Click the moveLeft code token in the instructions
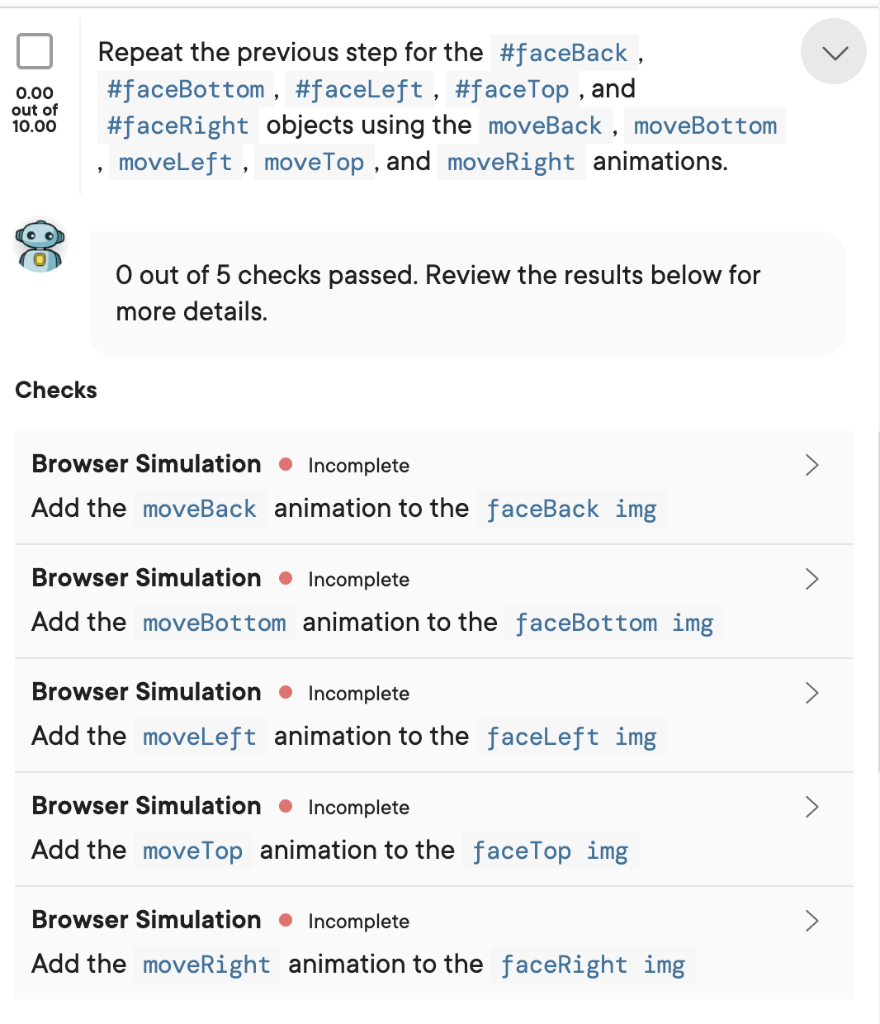 tap(176, 162)
